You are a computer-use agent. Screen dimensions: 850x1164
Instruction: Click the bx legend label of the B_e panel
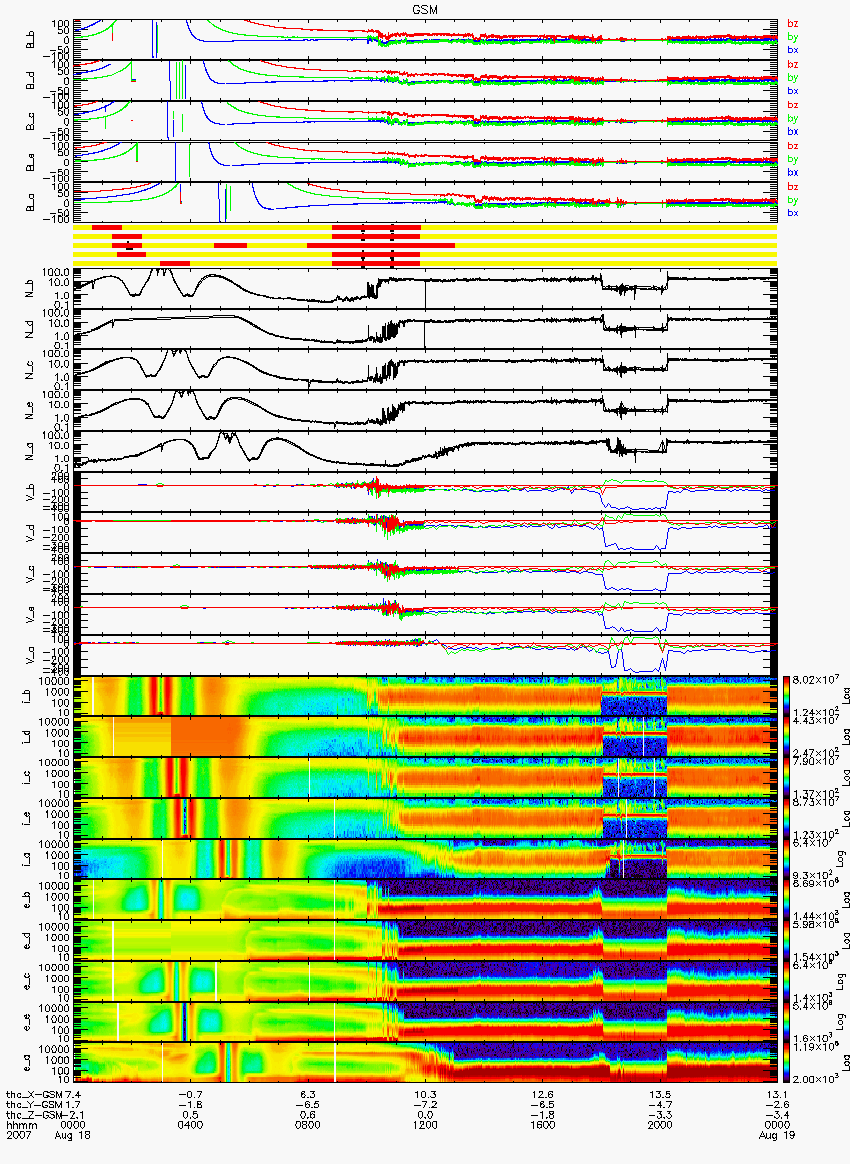pyautogui.click(x=793, y=172)
